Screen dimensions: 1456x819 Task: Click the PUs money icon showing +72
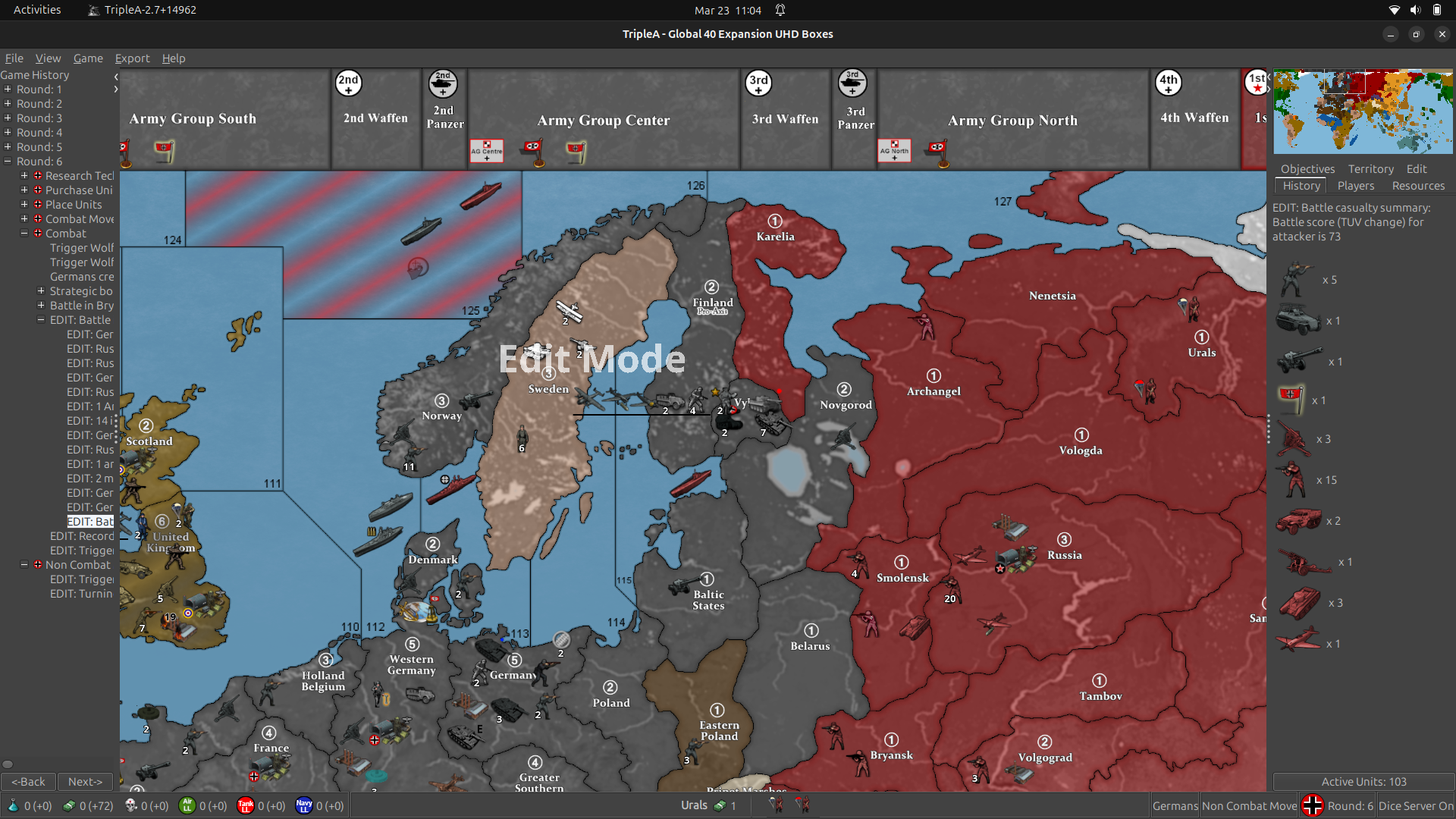pyautogui.click(x=70, y=806)
